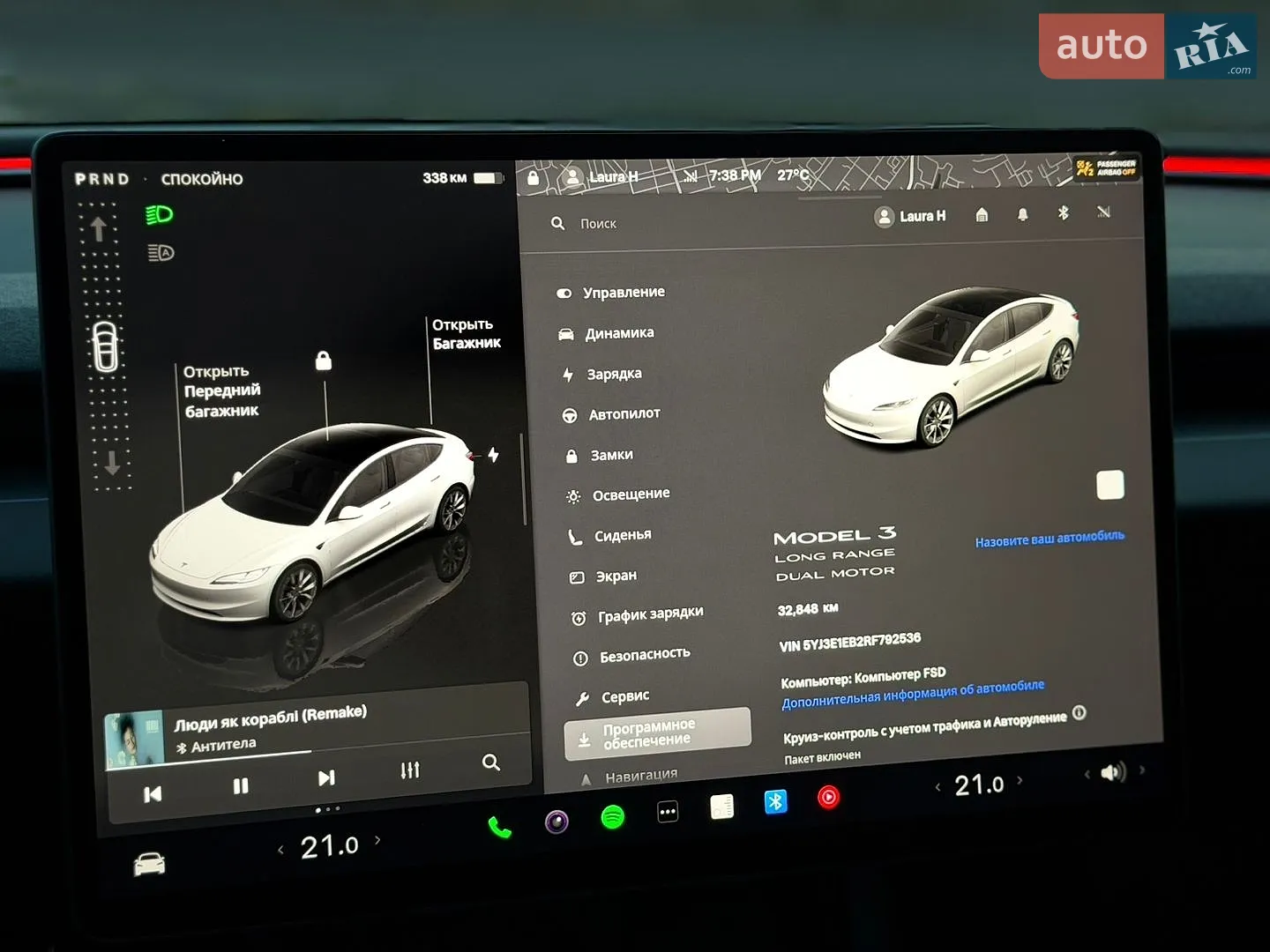Image resolution: width=1270 pixels, height=952 pixels.
Task: Open the Bluetooth app in the dock
Action: pyautogui.click(x=775, y=801)
